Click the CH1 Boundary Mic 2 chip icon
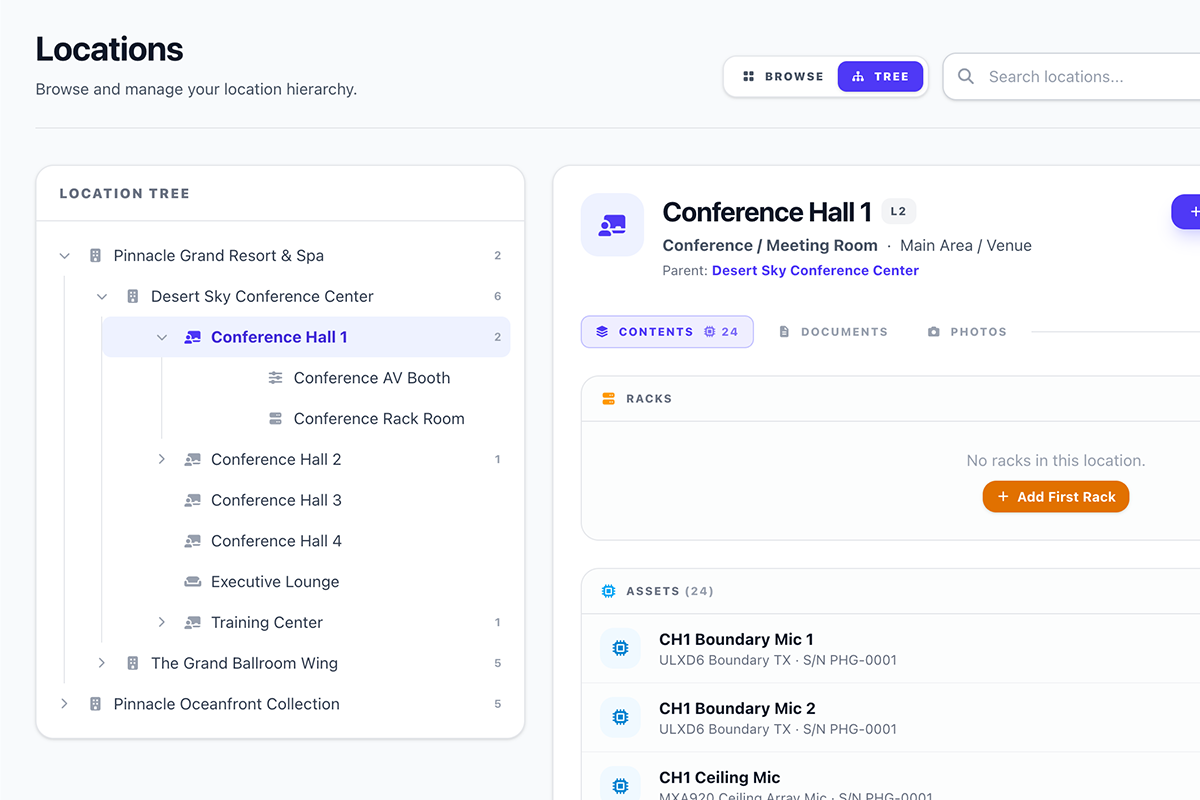This screenshot has height=800, width=1200. click(620, 717)
